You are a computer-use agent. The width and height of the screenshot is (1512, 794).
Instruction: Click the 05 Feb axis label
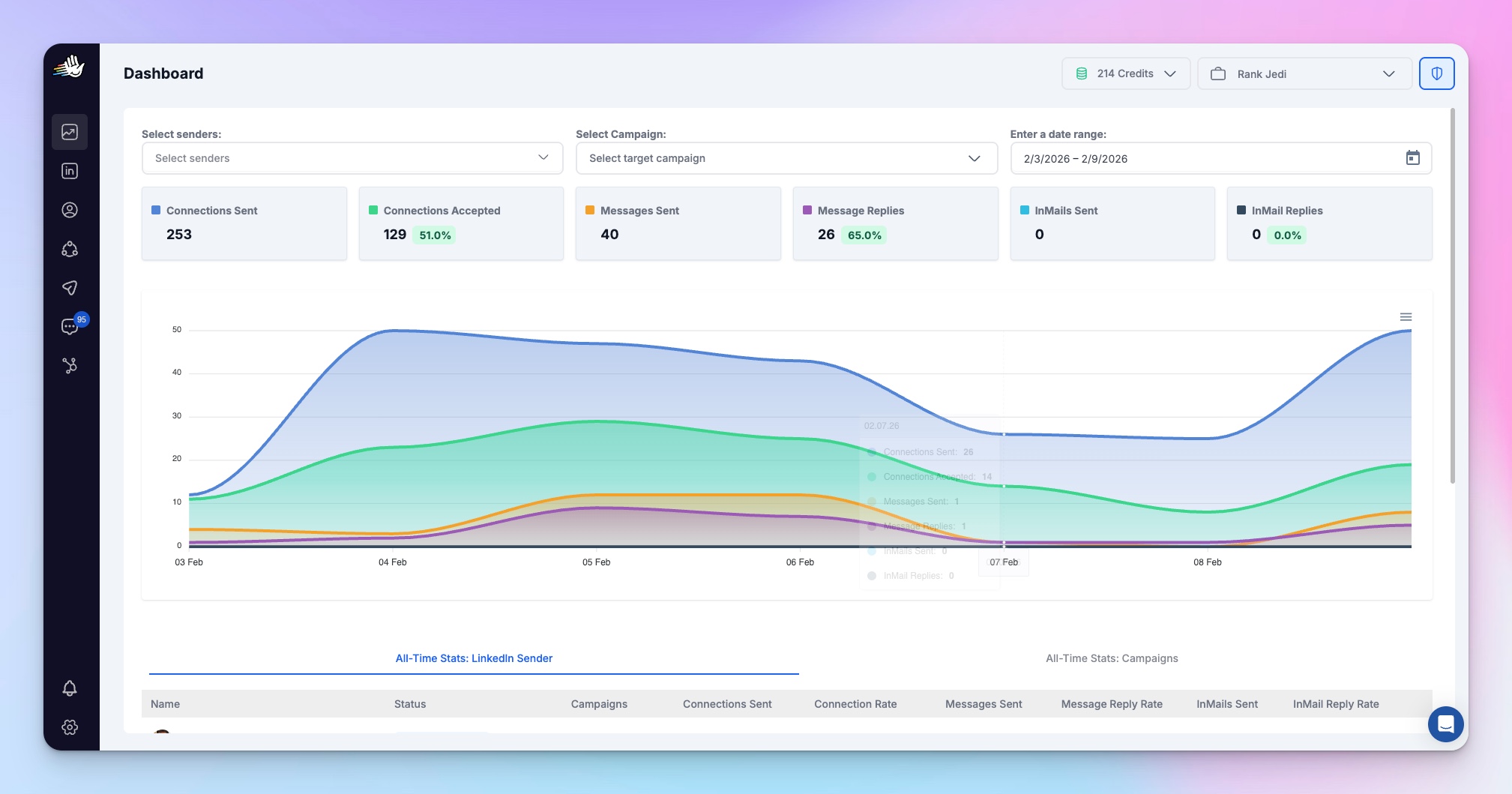pyautogui.click(x=597, y=562)
